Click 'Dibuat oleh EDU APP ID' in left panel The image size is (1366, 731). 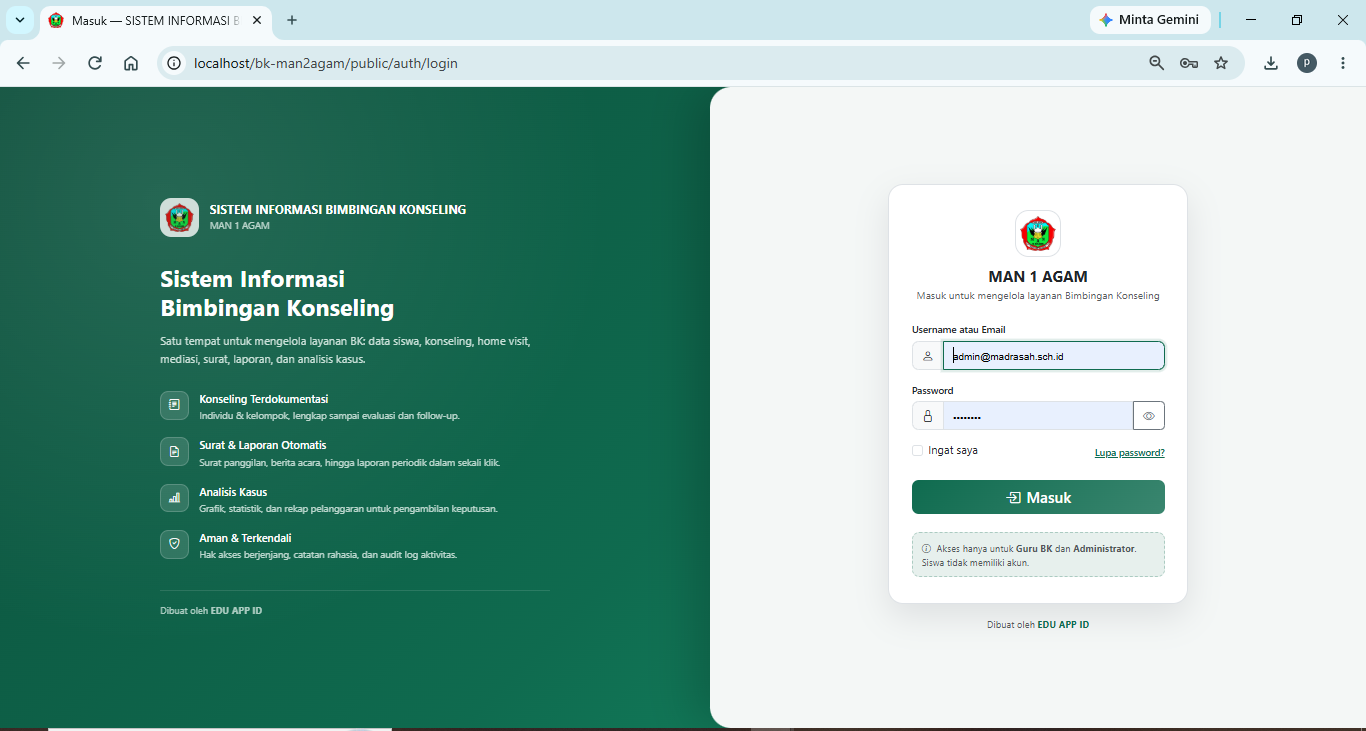click(211, 610)
